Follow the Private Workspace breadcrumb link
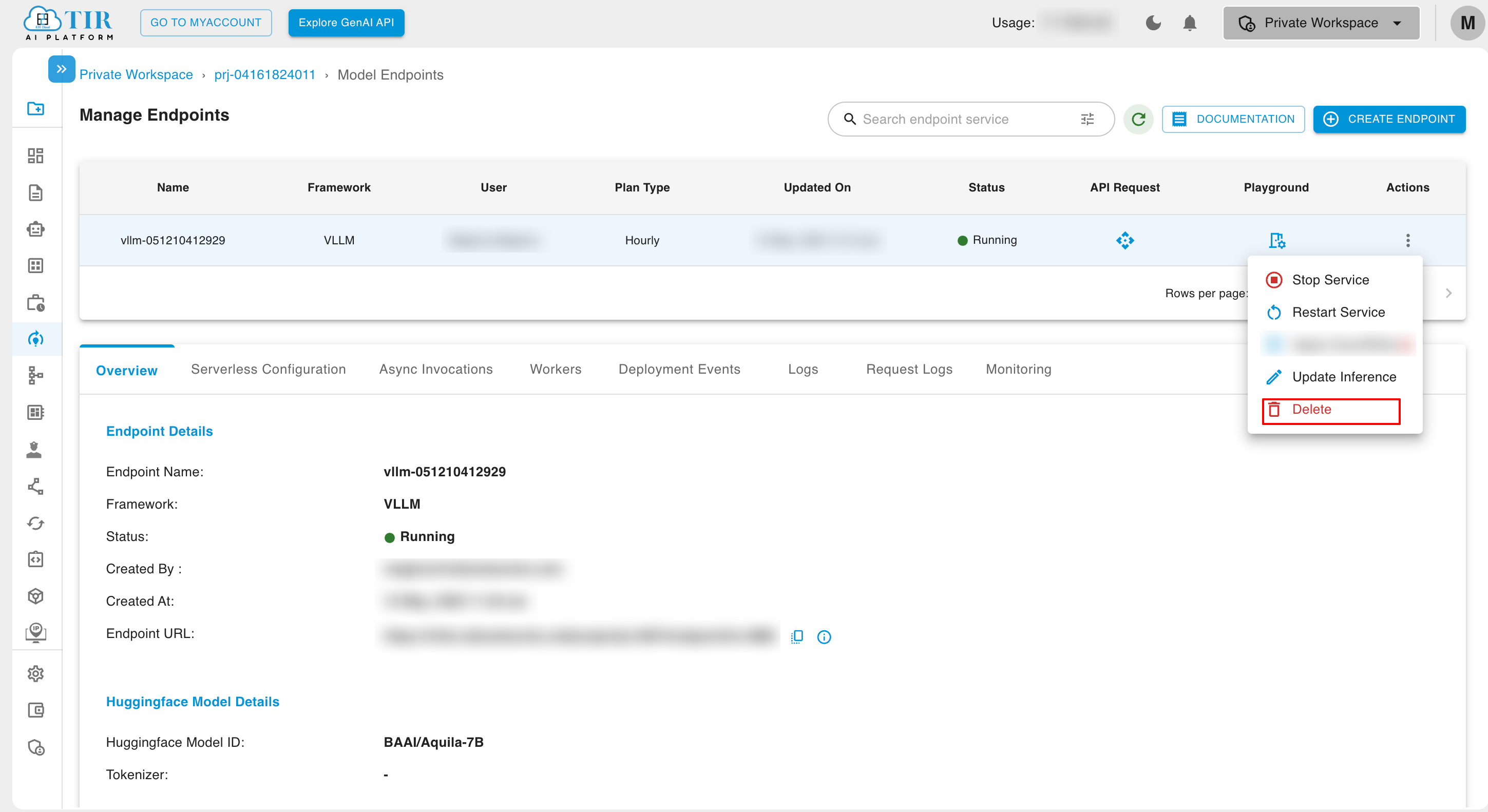 click(x=137, y=74)
